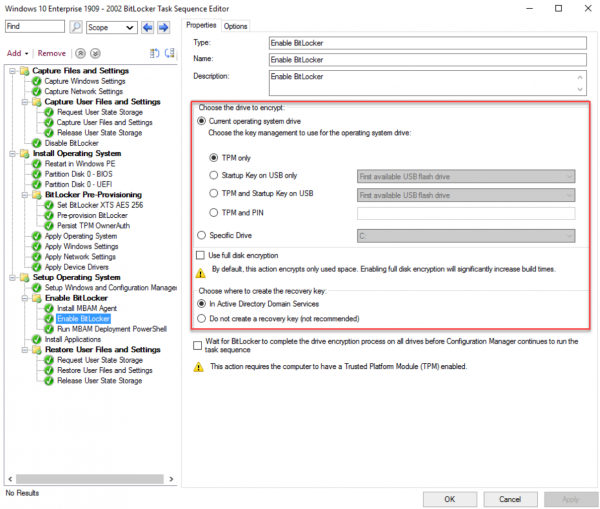The image size is (600, 509).
Task: Select TPM and PIN option
Action: 214,212
